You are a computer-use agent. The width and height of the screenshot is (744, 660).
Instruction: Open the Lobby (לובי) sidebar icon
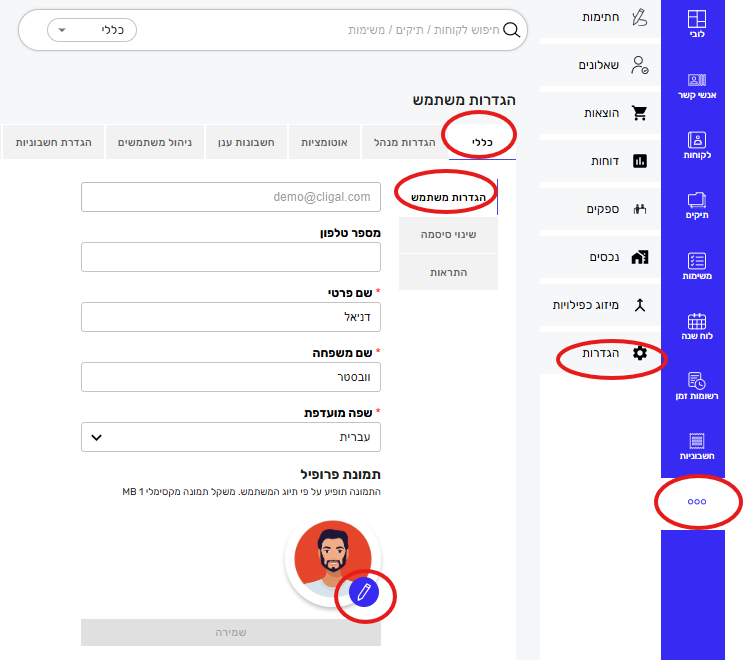tap(696, 25)
